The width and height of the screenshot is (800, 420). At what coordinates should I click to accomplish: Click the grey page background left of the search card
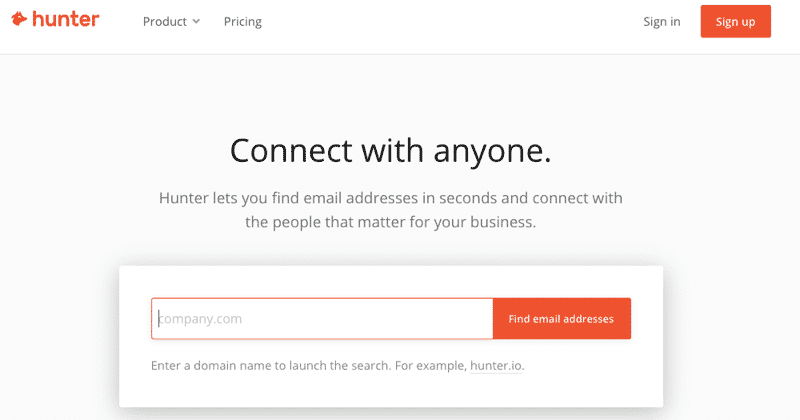click(x=60, y=330)
